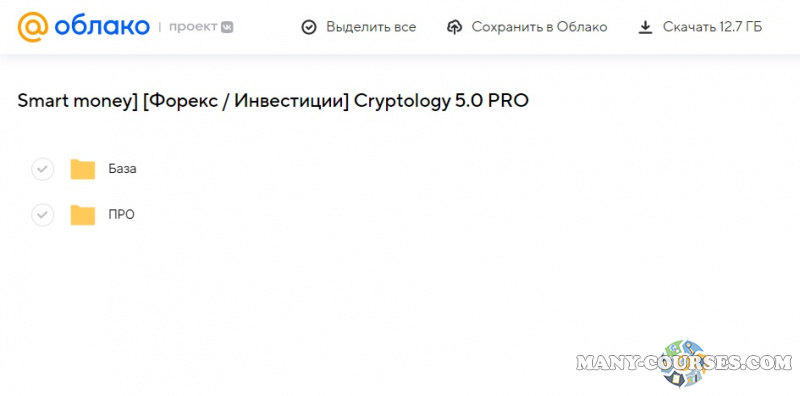Image resolution: width=800 pixels, height=396 pixels.
Task: Tick the checkbox next to База folder
Action: coord(42,169)
